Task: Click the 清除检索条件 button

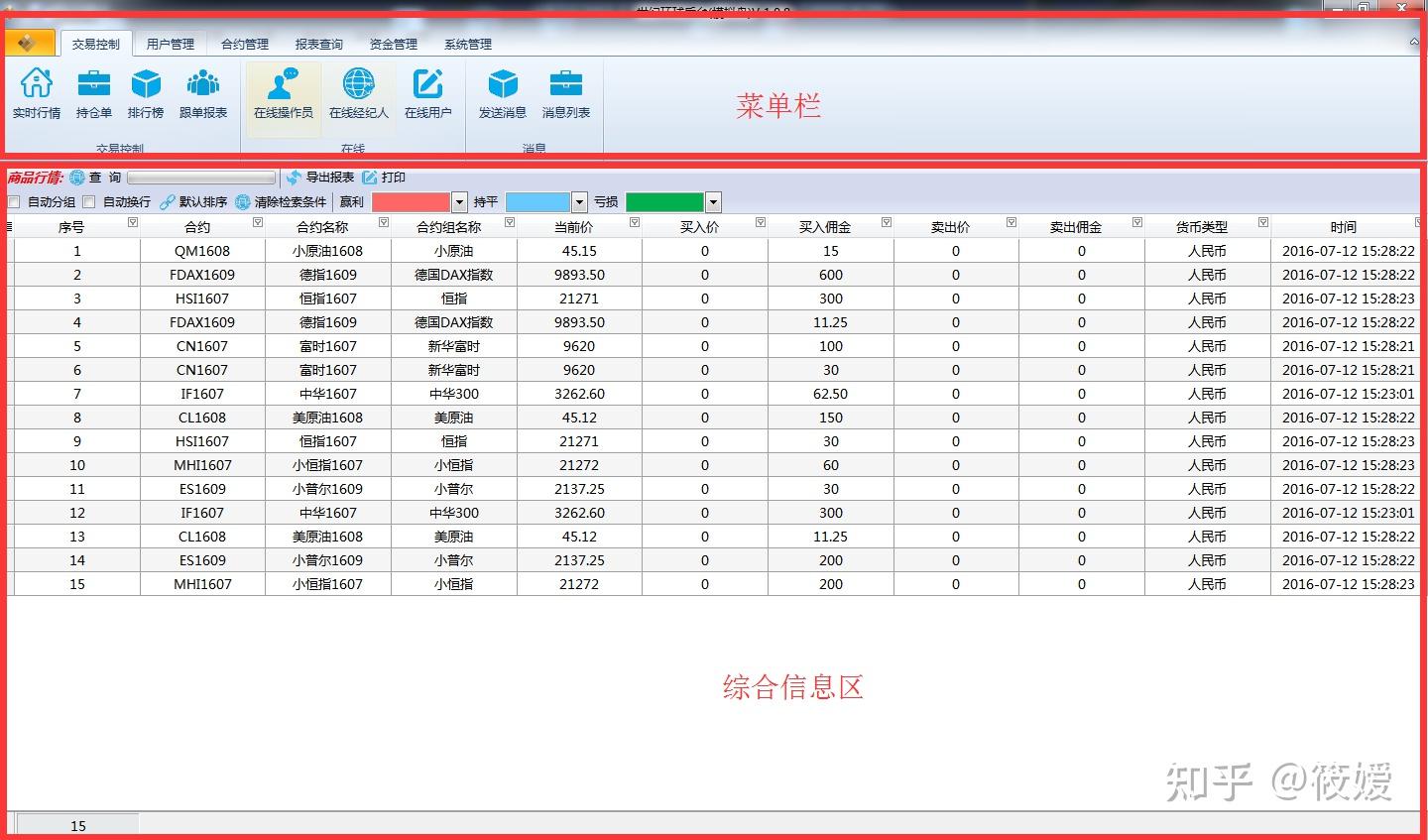Action: [x=281, y=202]
